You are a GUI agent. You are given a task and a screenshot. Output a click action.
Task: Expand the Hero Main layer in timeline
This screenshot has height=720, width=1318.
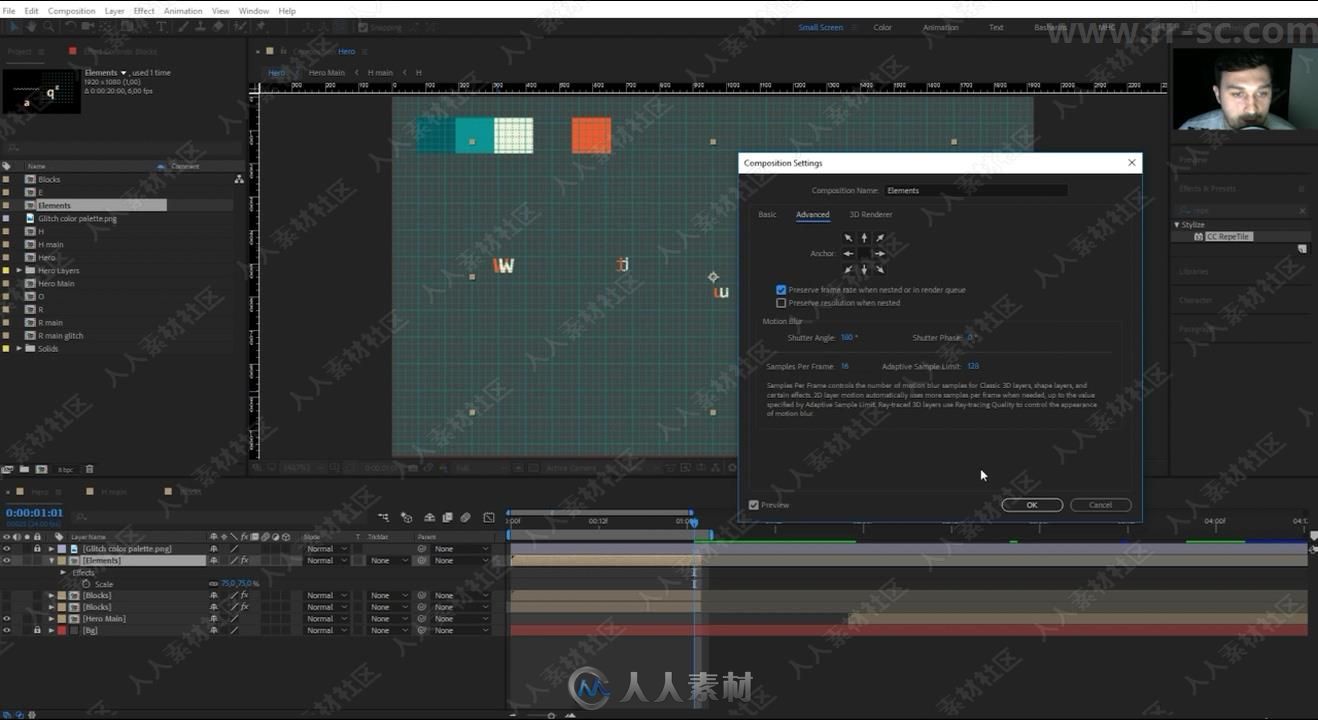coord(51,619)
